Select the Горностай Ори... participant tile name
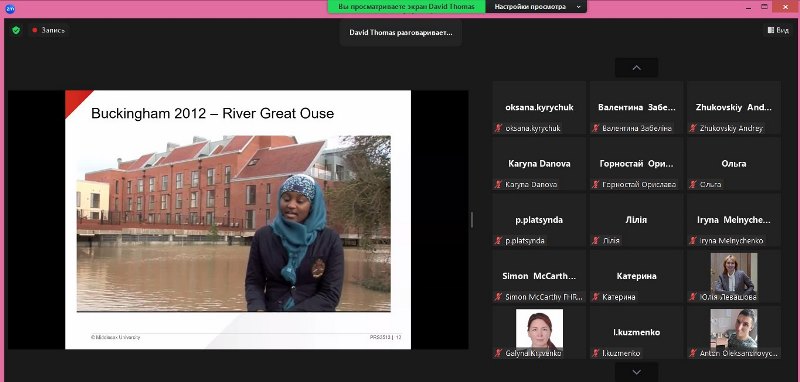The height and width of the screenshot is (382, 800). click(637, 164)
